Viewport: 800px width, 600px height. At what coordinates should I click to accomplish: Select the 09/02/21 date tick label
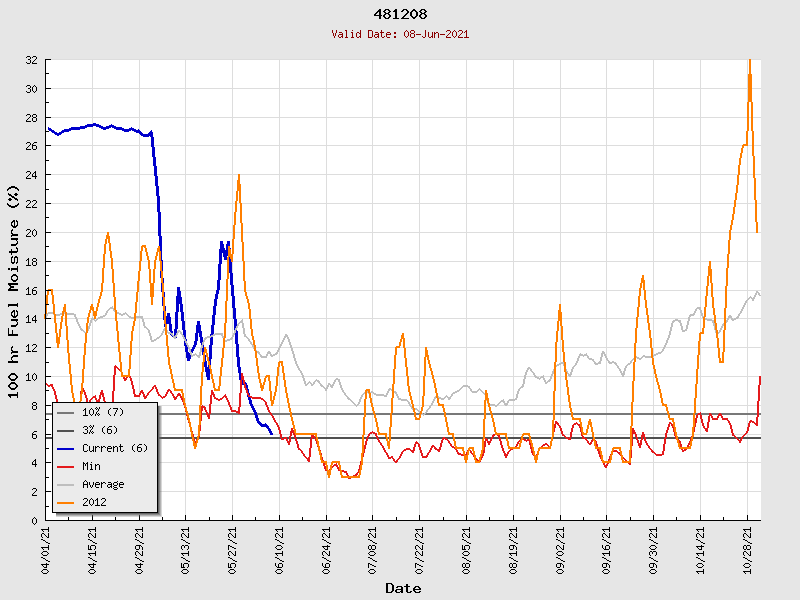559,550
